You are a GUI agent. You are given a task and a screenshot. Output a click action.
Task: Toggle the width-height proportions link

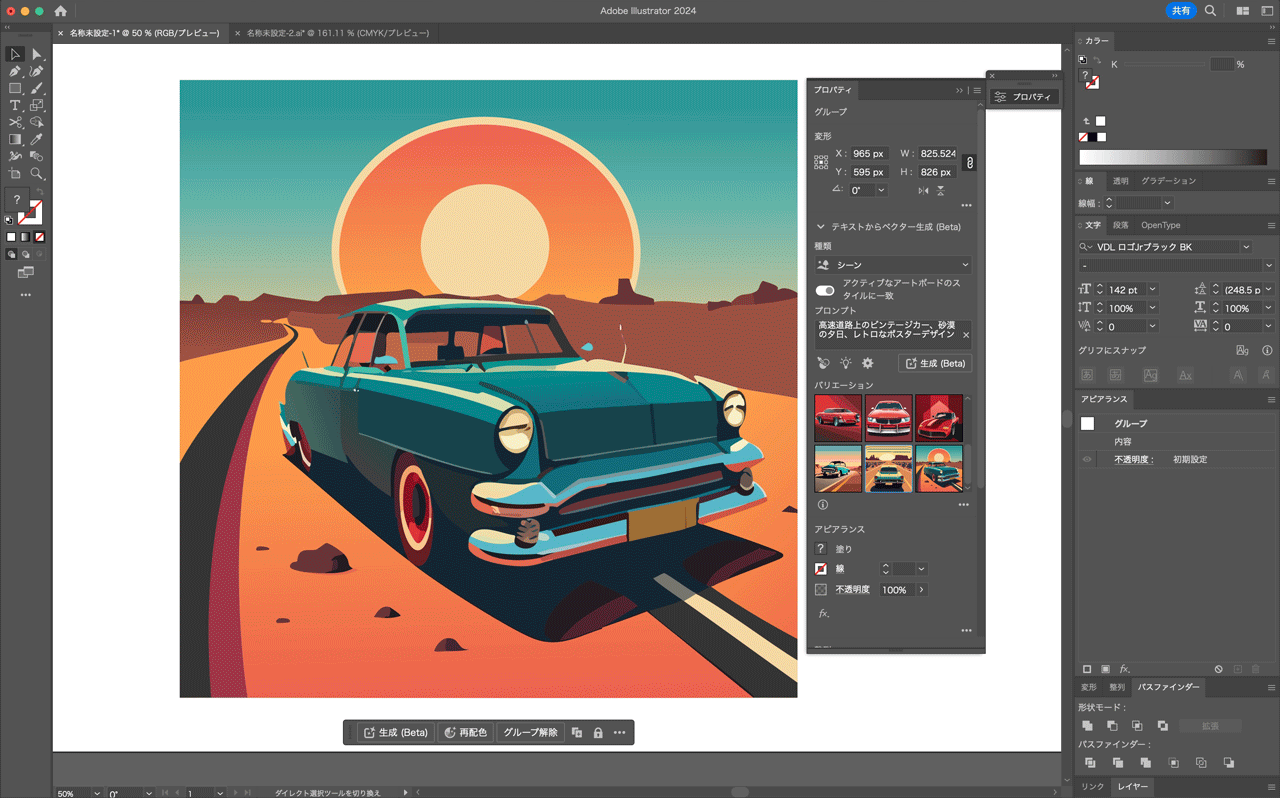[968, 162]
